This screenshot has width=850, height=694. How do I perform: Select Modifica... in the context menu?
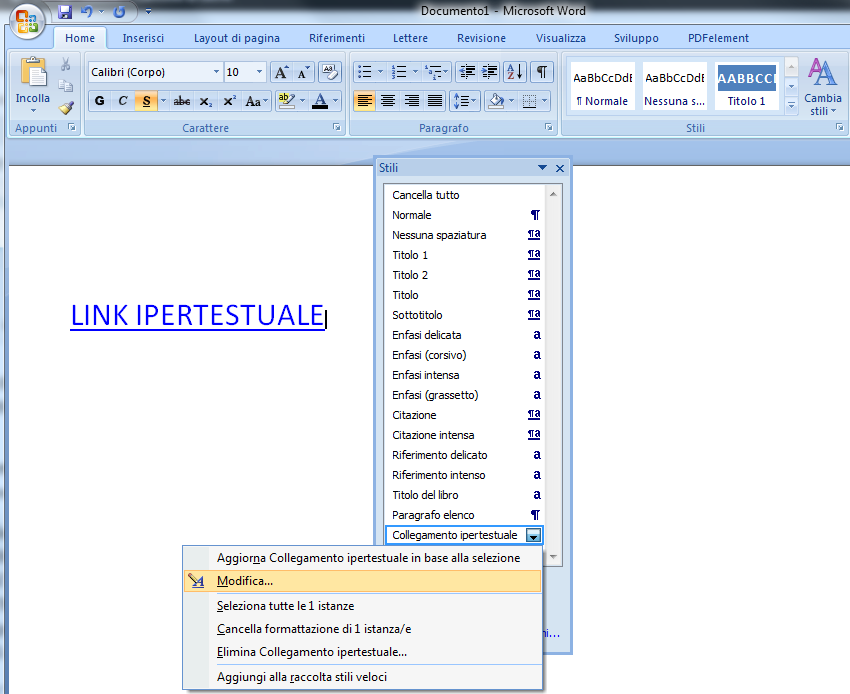pos(245,581)
